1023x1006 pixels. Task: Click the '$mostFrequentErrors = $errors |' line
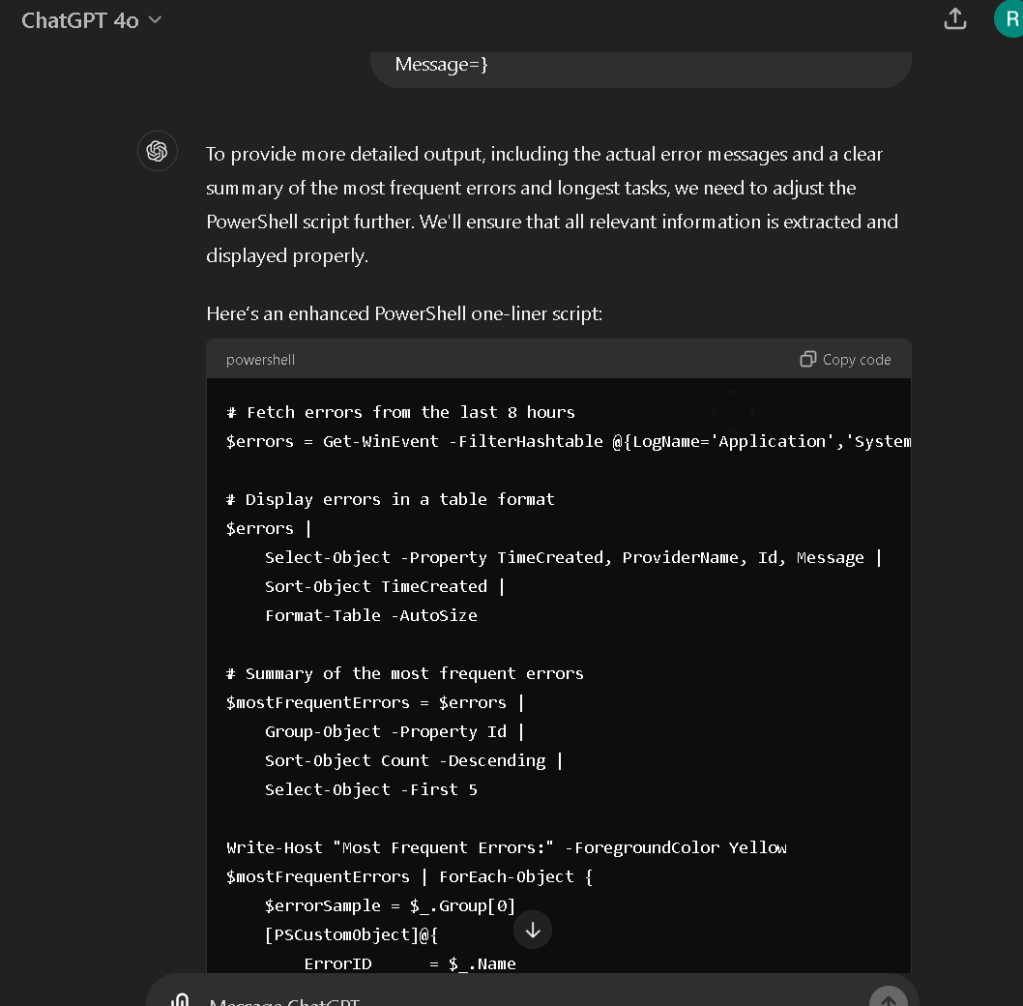tap(375, 703)
